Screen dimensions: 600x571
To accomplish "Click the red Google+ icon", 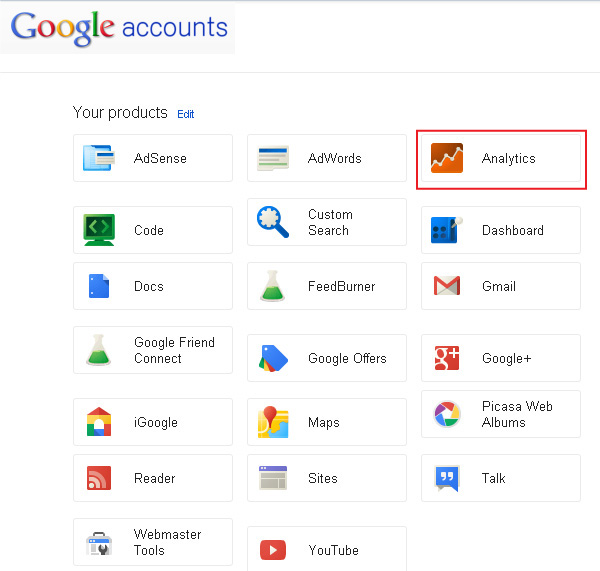I will 447,358.
